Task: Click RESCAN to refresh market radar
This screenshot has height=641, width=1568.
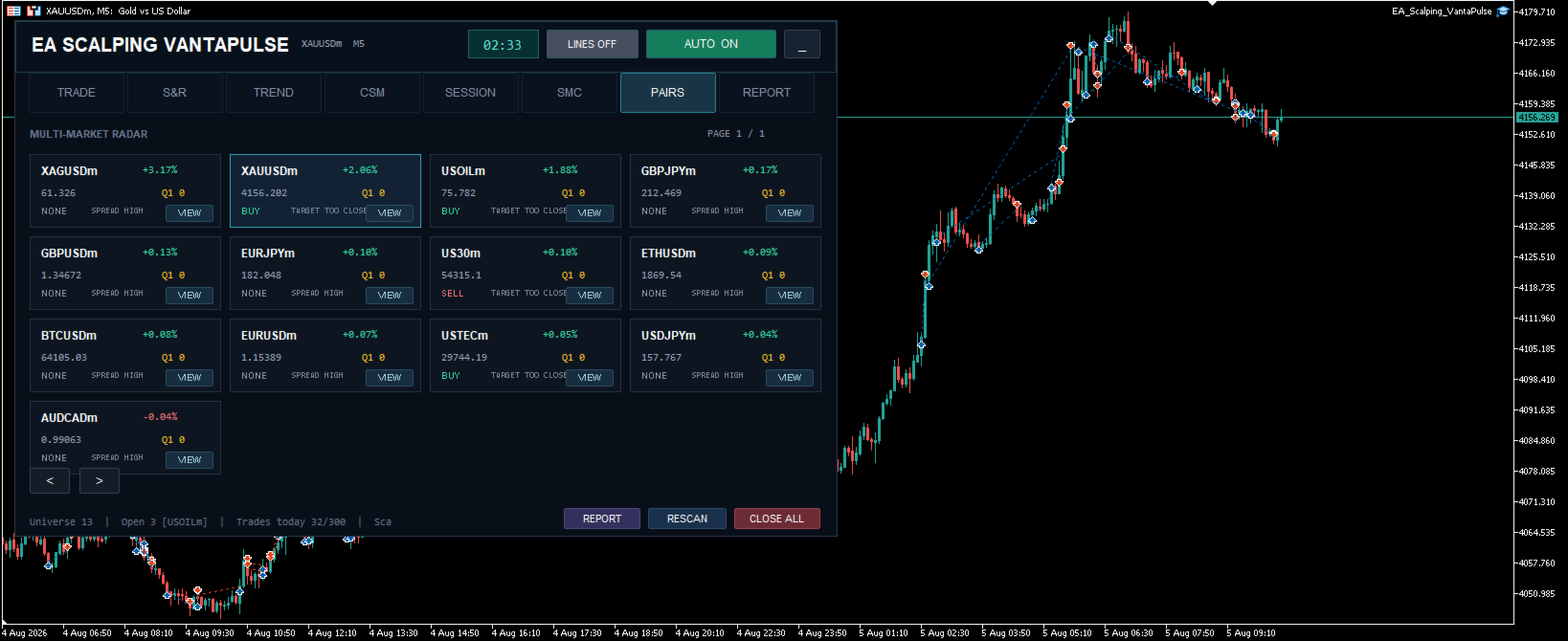Action: point(687,519)
